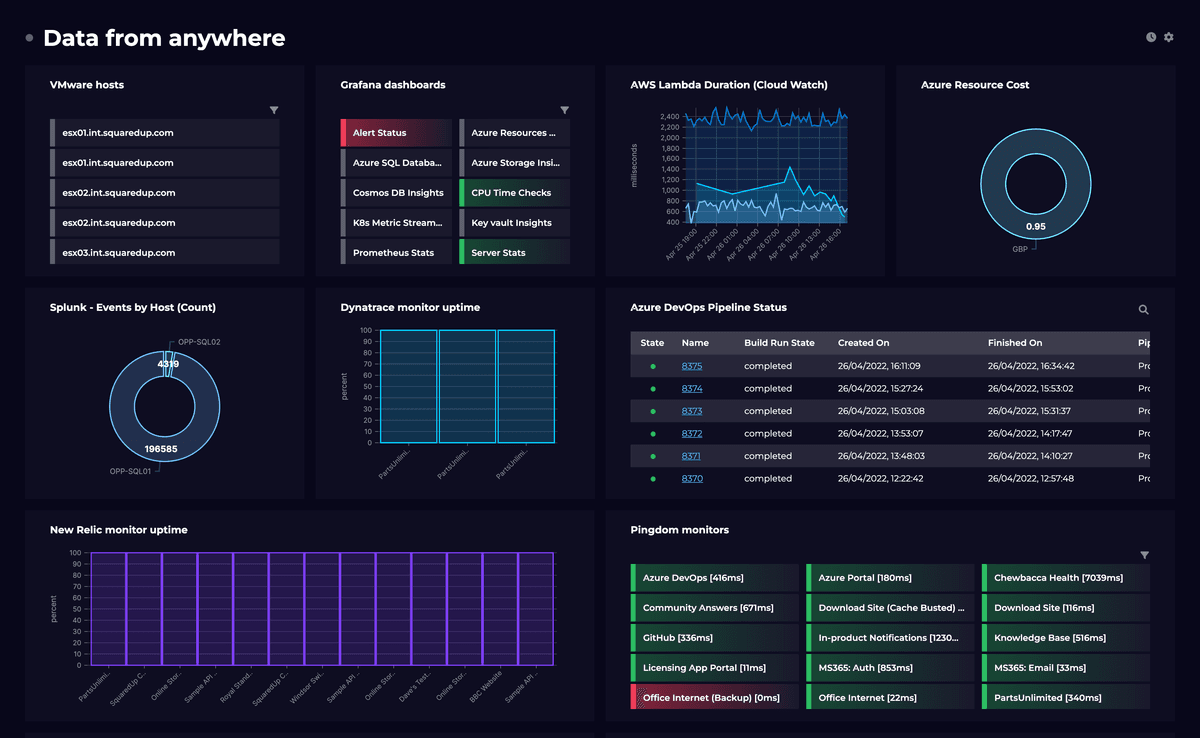Image resolution: width=1200 pixels, height=738 pixels.
Task: Open Chewbacca Health [7039ms] monitor
Action: [x=1066, y=577]
